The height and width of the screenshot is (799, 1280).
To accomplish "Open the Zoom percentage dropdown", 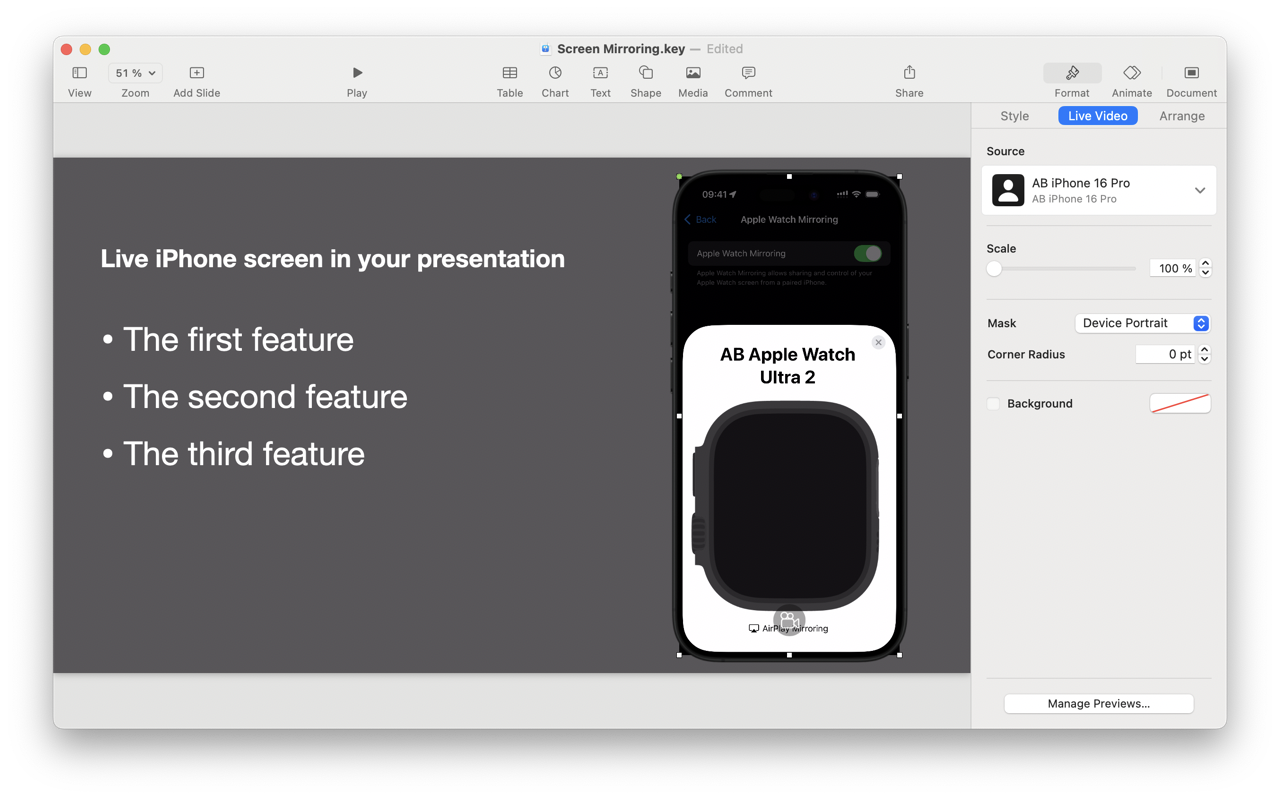I will 135,72.
